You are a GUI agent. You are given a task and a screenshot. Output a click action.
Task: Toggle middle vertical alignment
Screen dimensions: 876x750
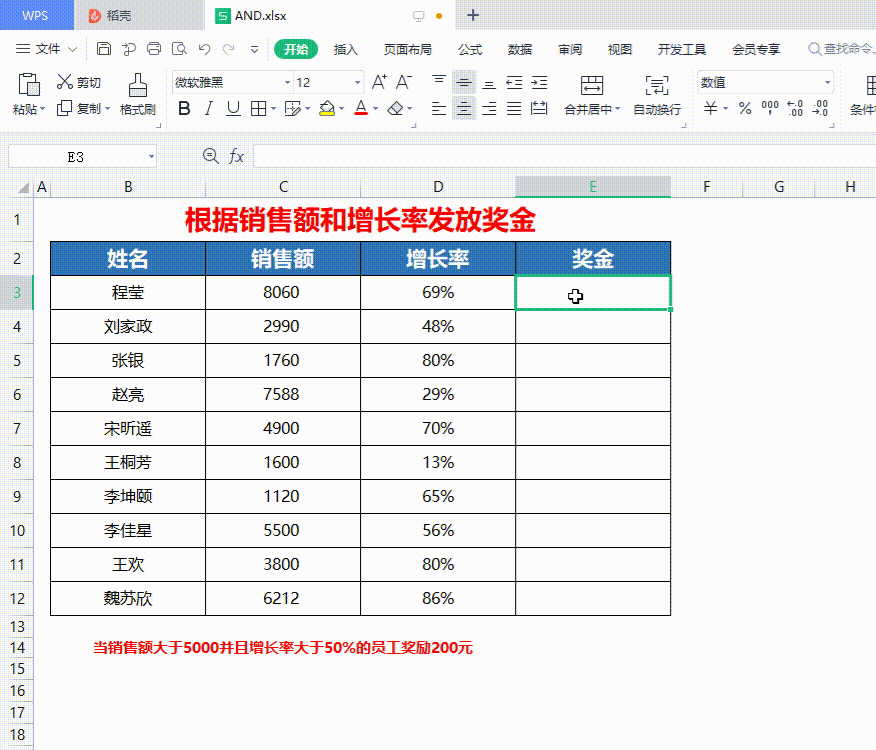pos(464,83)
